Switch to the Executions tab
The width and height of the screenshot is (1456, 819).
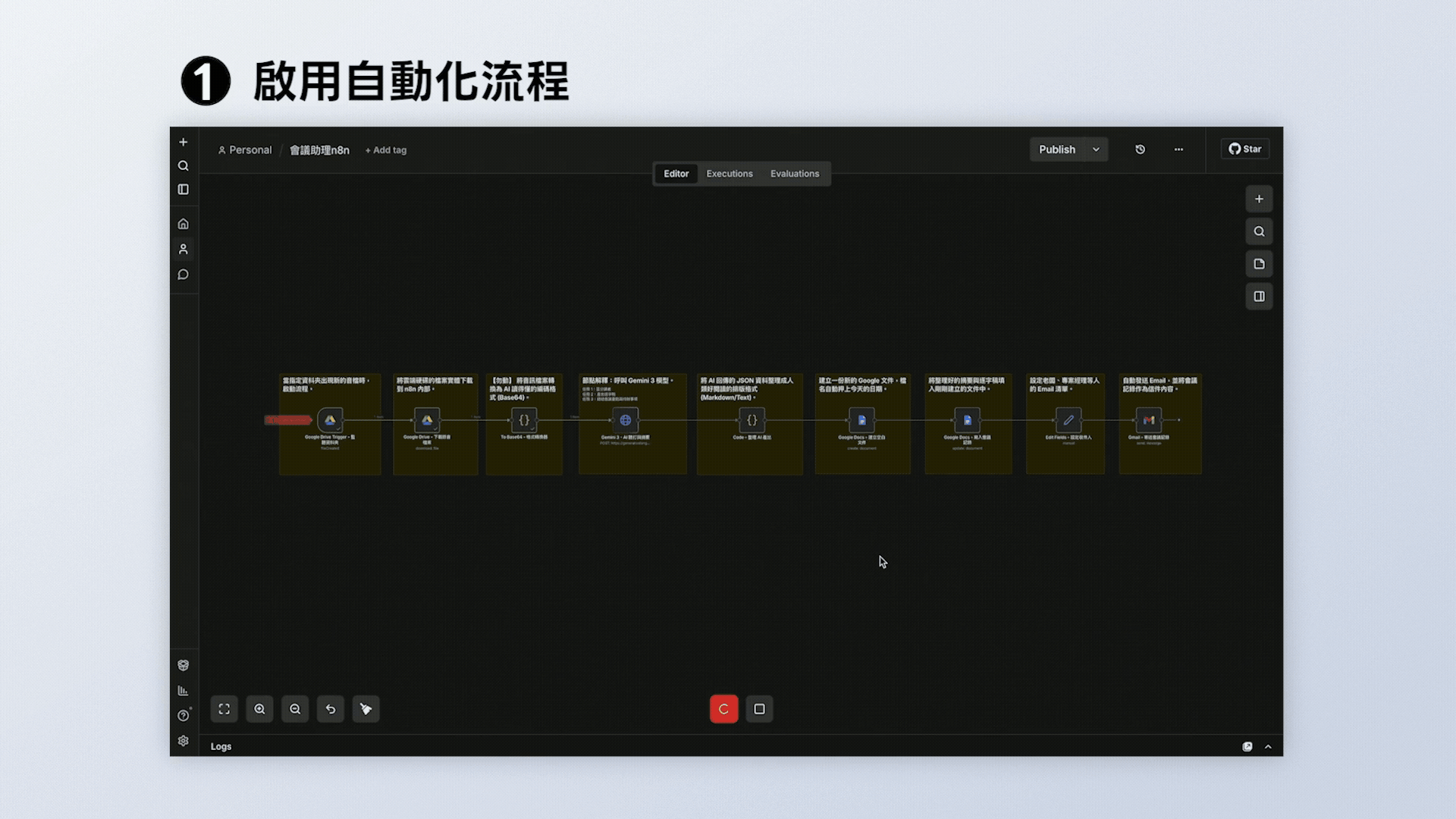730,174
